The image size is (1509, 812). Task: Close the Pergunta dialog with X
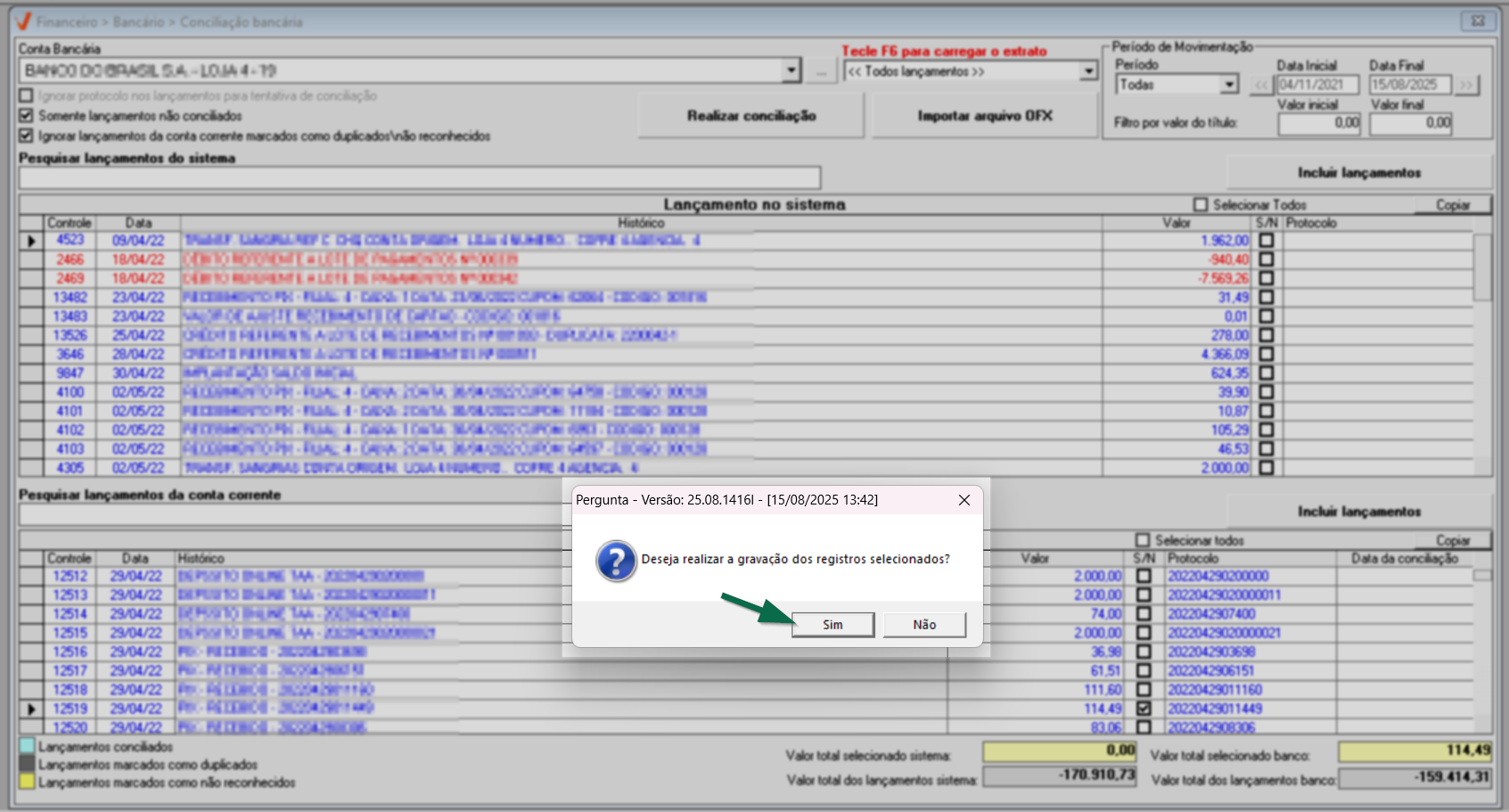(x=964, y=500)
